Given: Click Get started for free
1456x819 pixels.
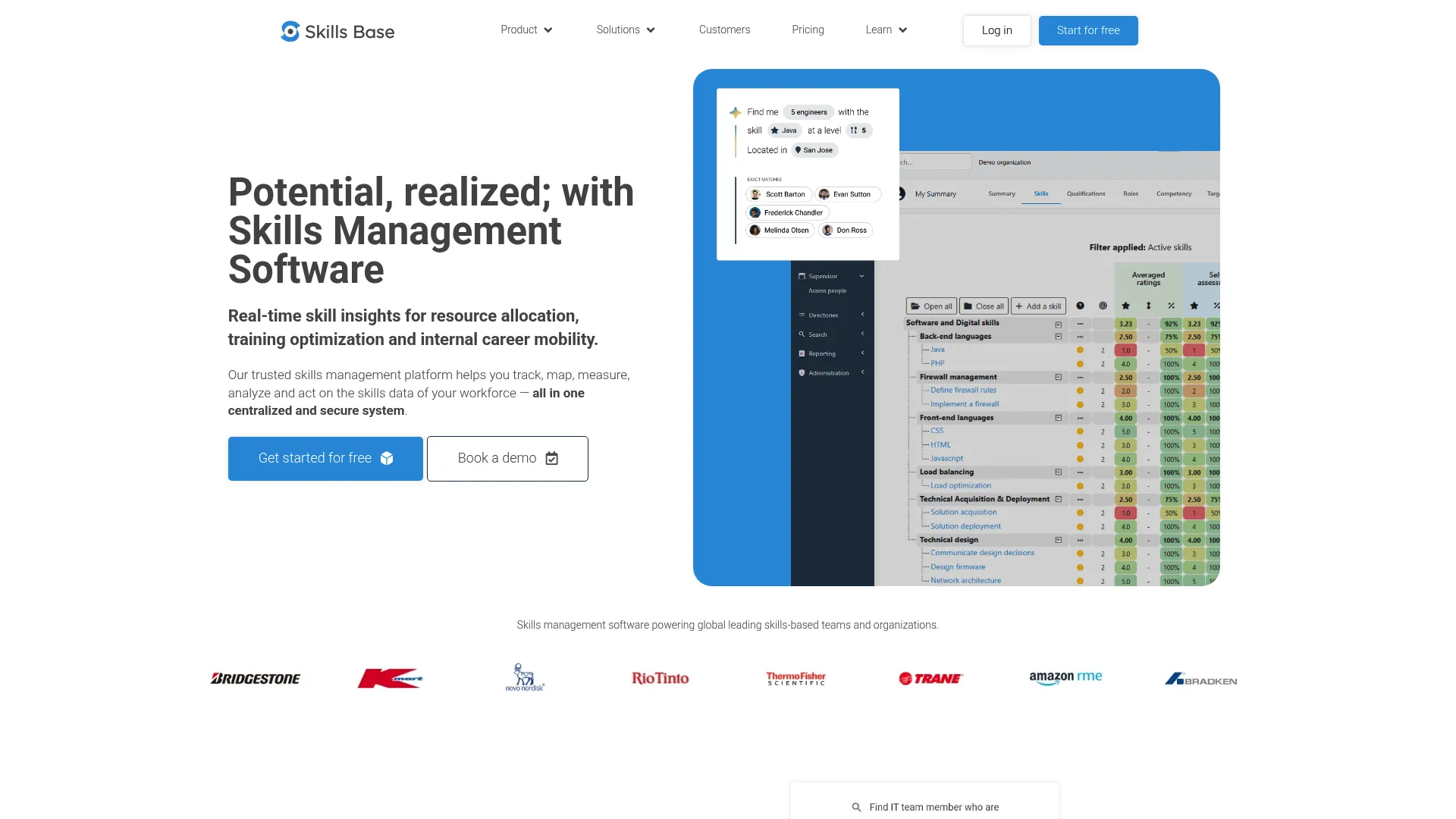Looking at the screenshot, I should pos(325,458).
